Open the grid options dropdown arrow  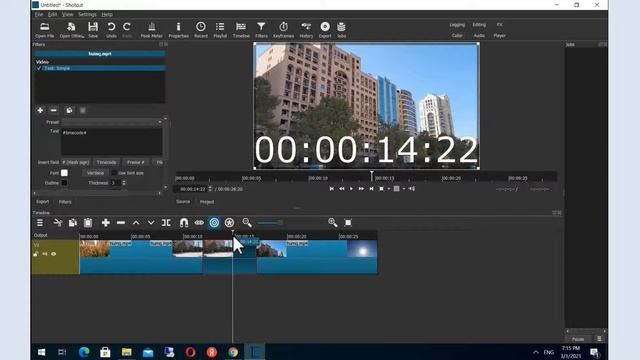point(404,189)
